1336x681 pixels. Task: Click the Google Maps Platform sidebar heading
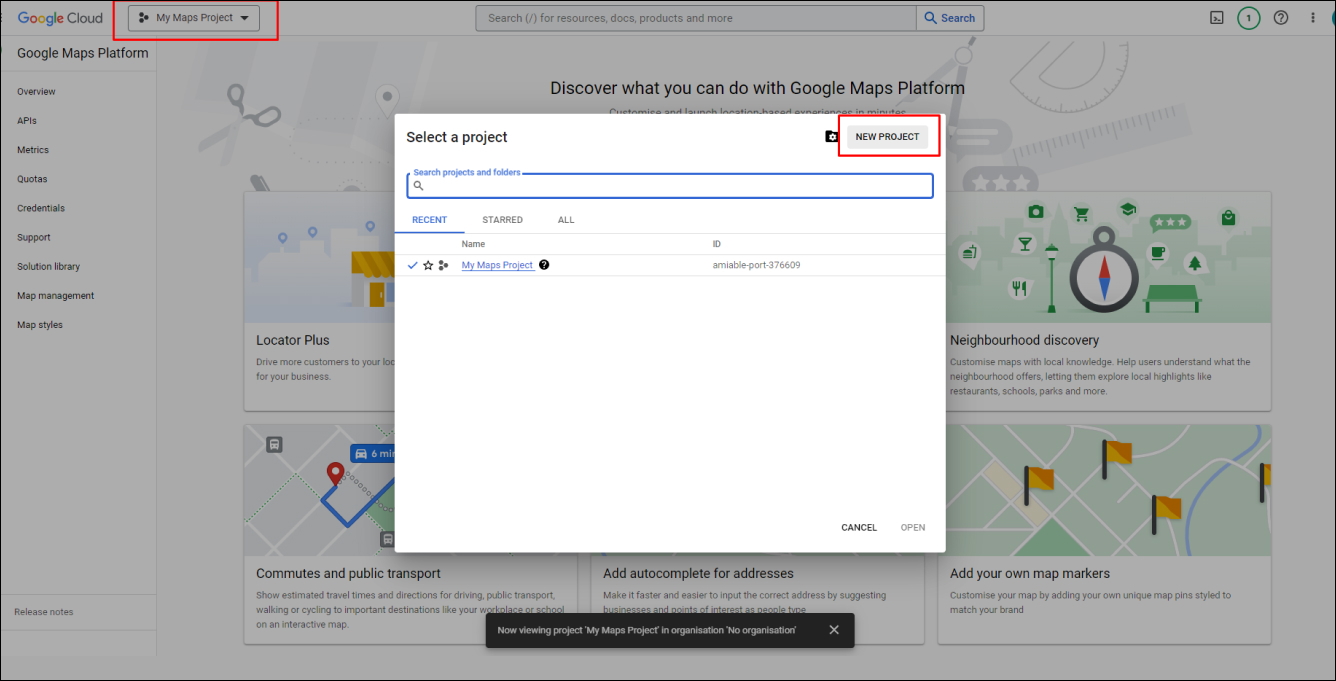[82, 53]
